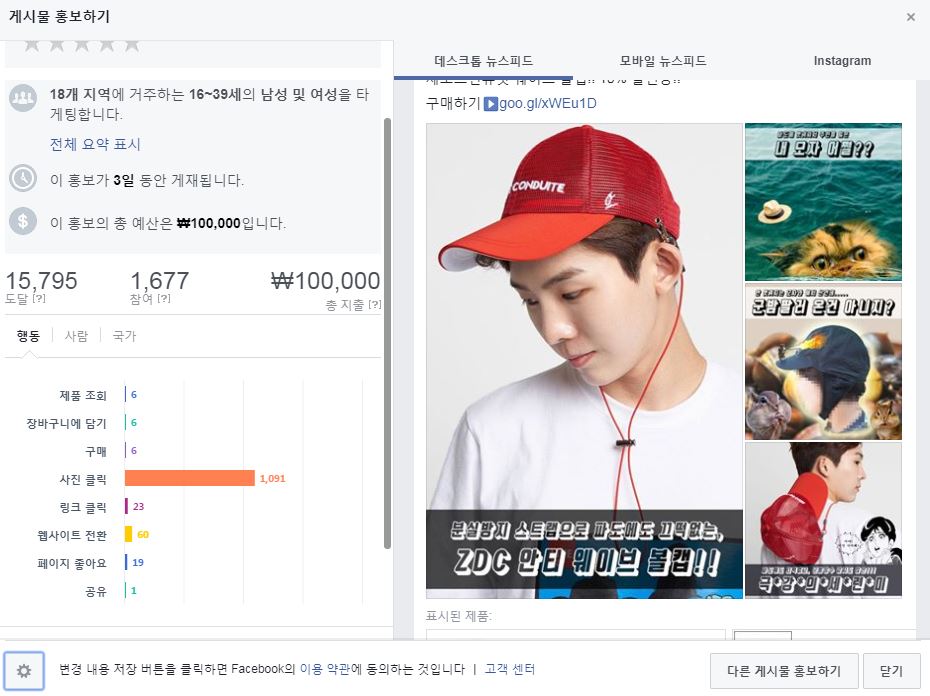The height and width of the screenshot is (696, 930).
Task: Click the question mark next to 도달
Action: [x=39, y=298]
